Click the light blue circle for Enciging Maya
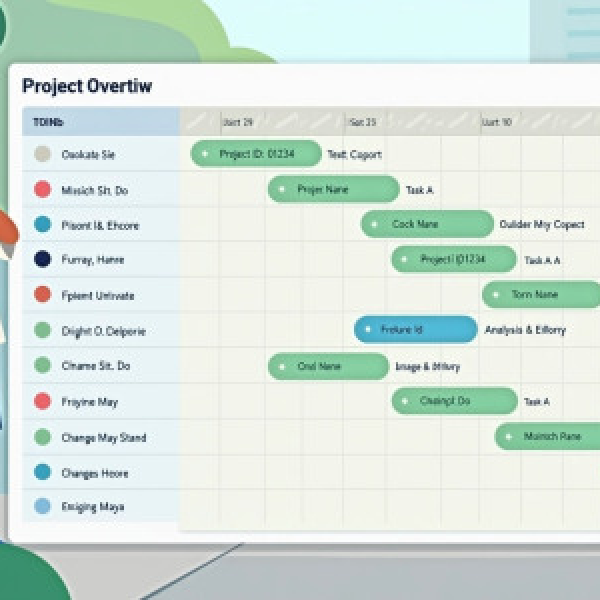This screenshot has width=600, height=600. (42, 506)
